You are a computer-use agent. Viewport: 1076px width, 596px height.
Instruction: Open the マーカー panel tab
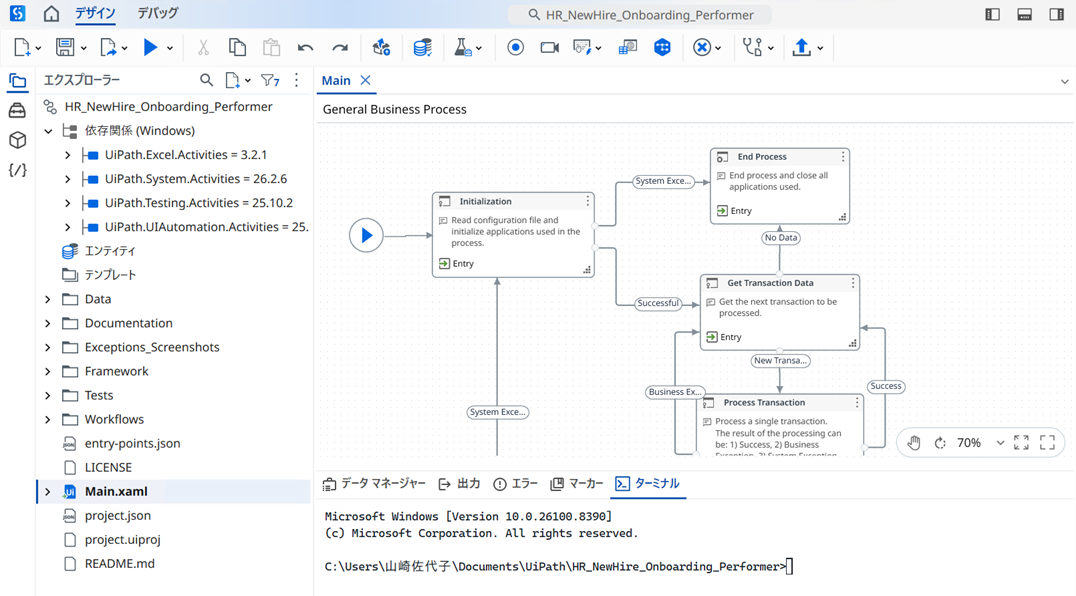(x=576, y=484)
